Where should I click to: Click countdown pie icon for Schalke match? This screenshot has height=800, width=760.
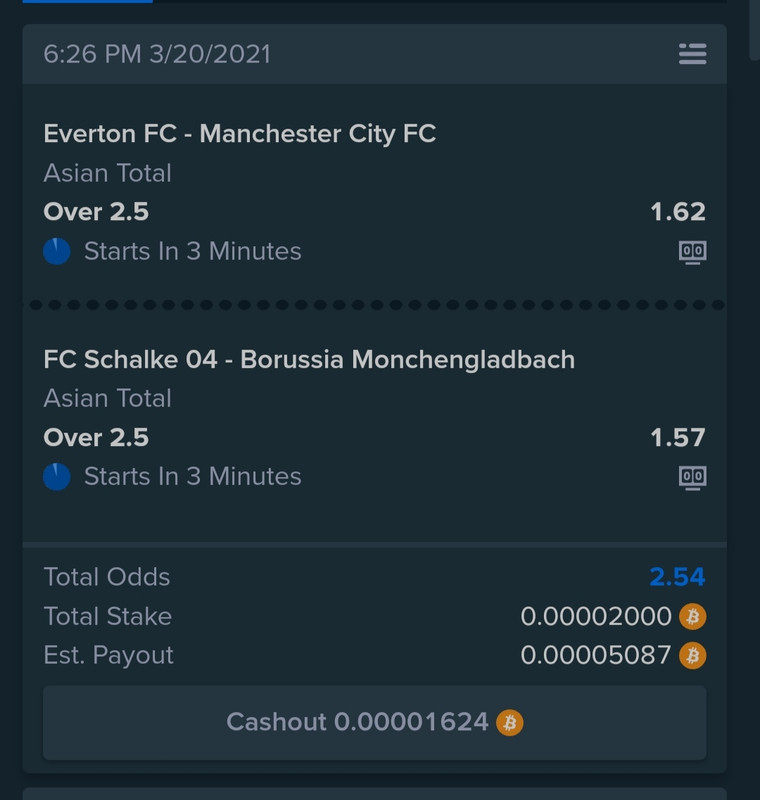point(57,477)
